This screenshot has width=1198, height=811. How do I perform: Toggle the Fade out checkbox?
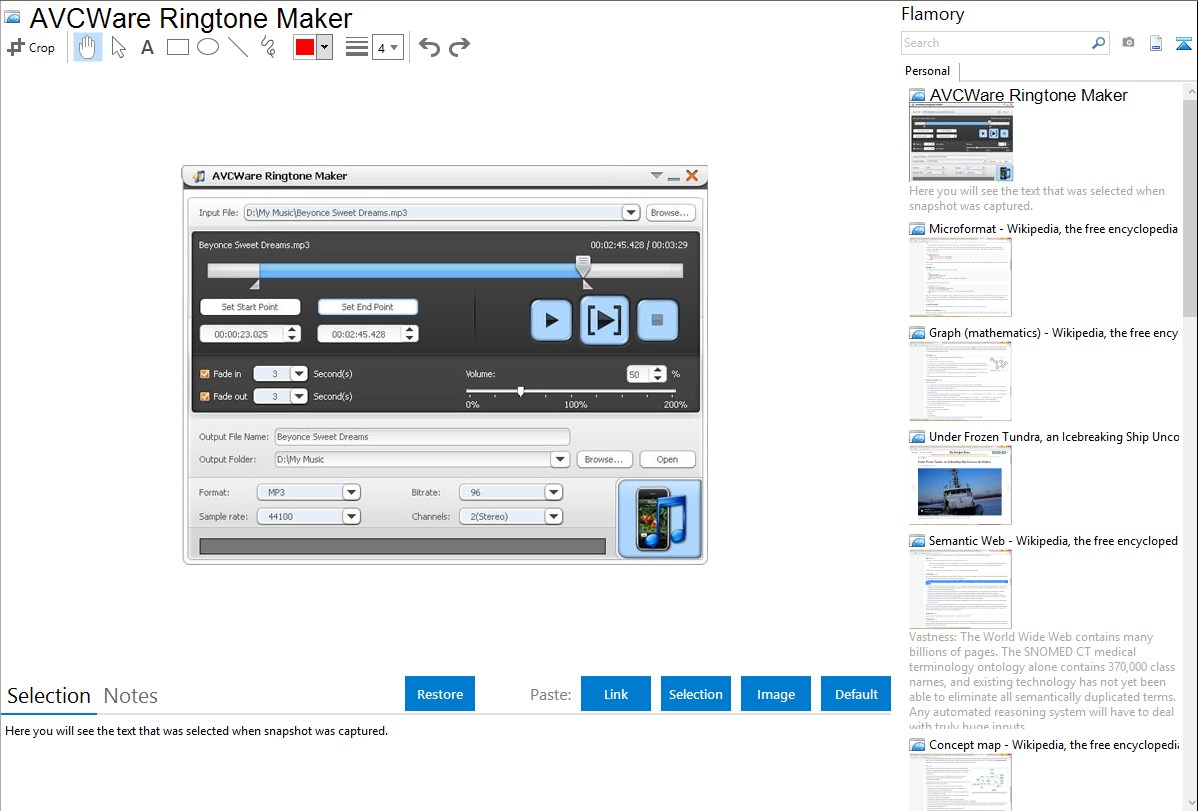(x=205, y=397)
